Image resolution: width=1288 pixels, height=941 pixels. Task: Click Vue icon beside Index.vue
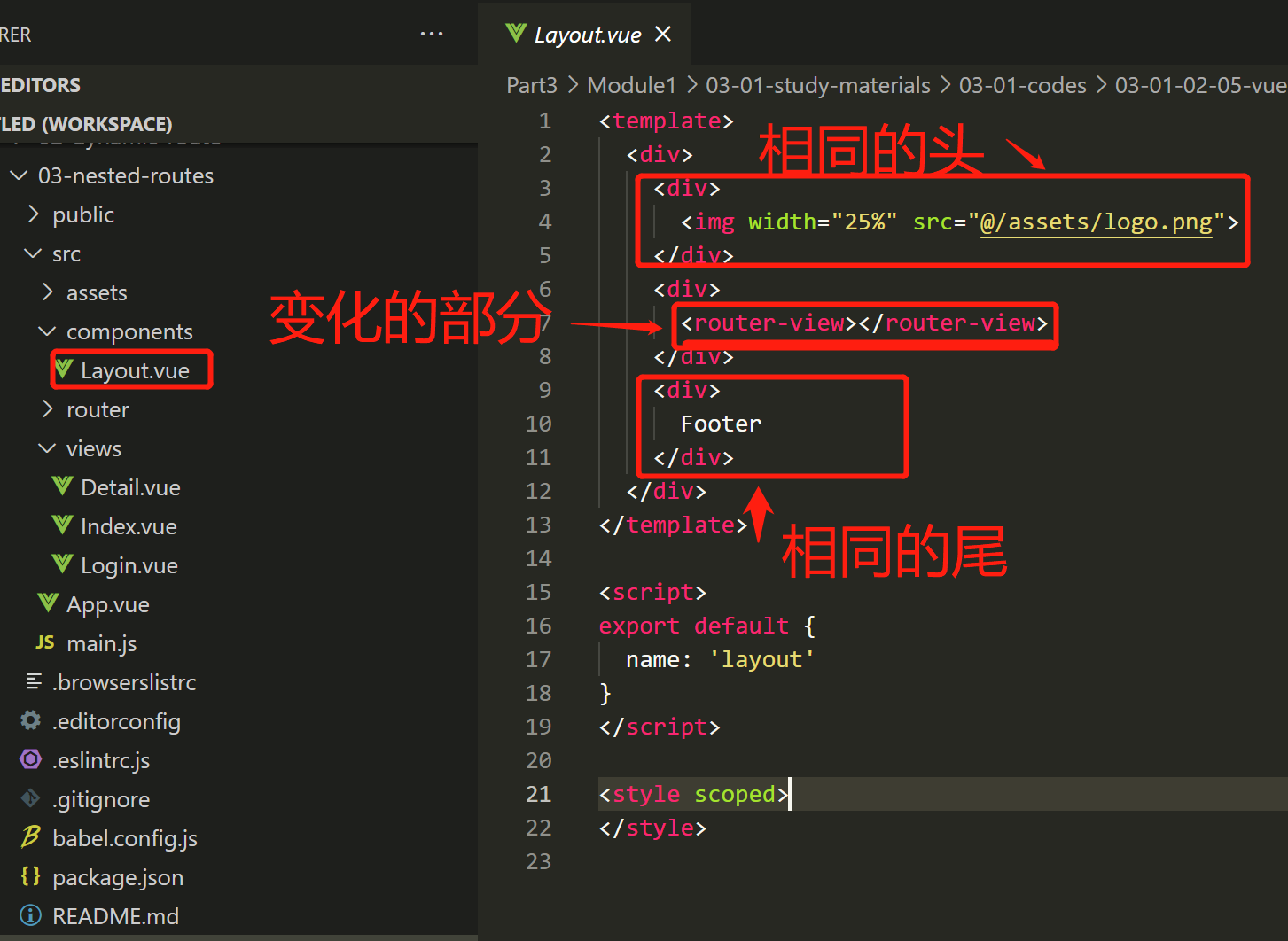point(62,525)
